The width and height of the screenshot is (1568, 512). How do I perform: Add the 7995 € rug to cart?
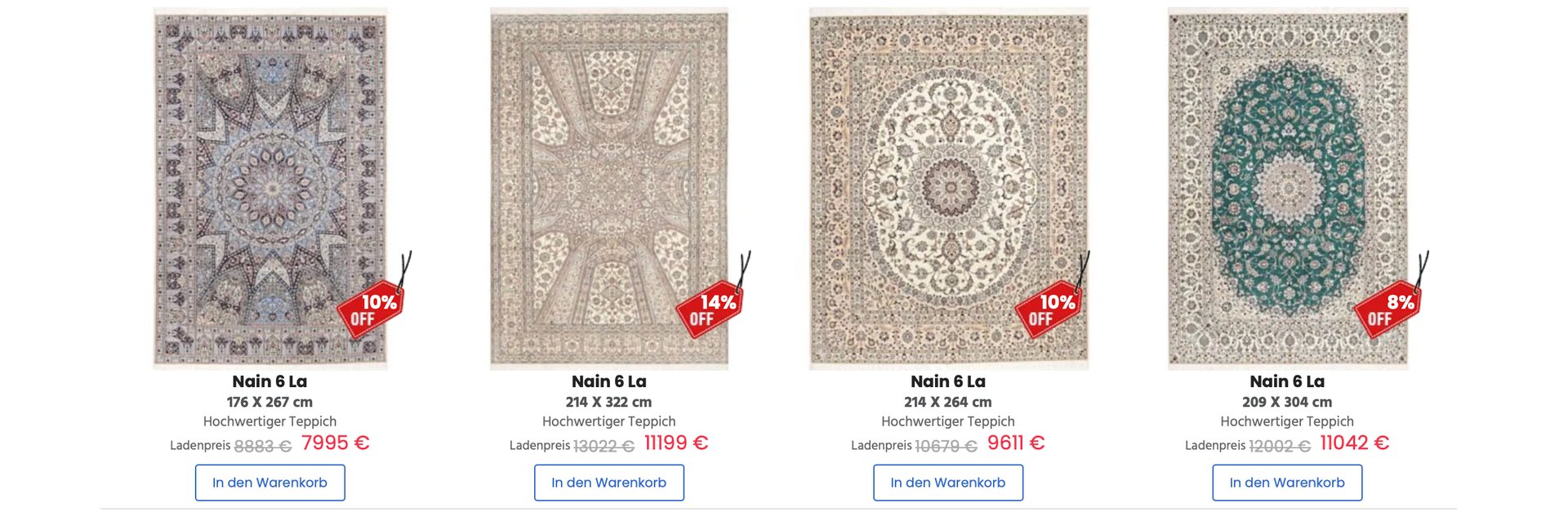269,483
